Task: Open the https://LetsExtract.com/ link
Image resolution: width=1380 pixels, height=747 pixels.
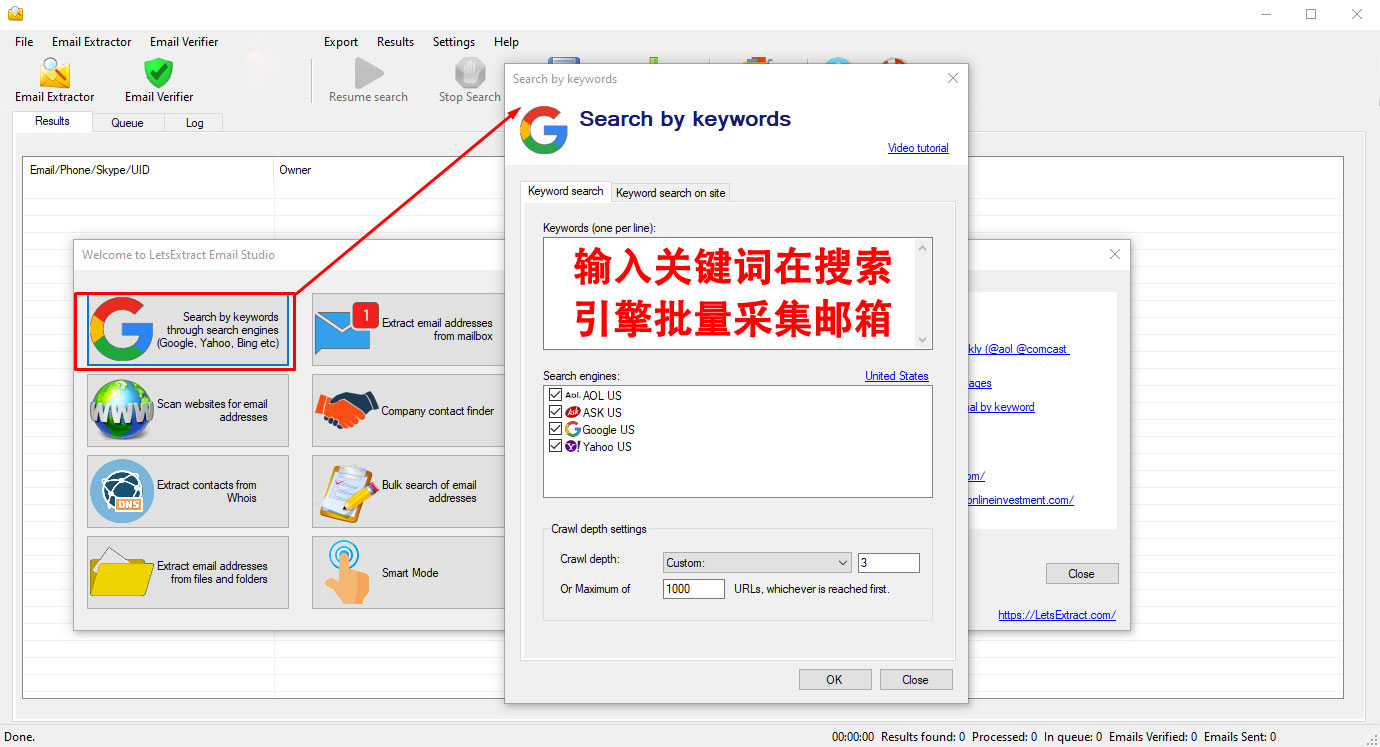Action: [1057, 615]
